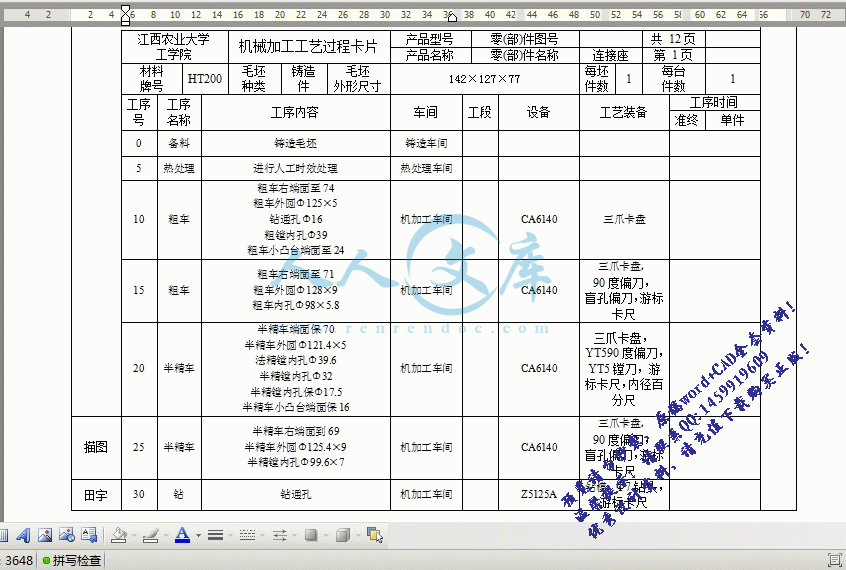This screenshot has height=570, width=846.
Task: Insert a text frame using toolbar icon
Action: (89, 535)
